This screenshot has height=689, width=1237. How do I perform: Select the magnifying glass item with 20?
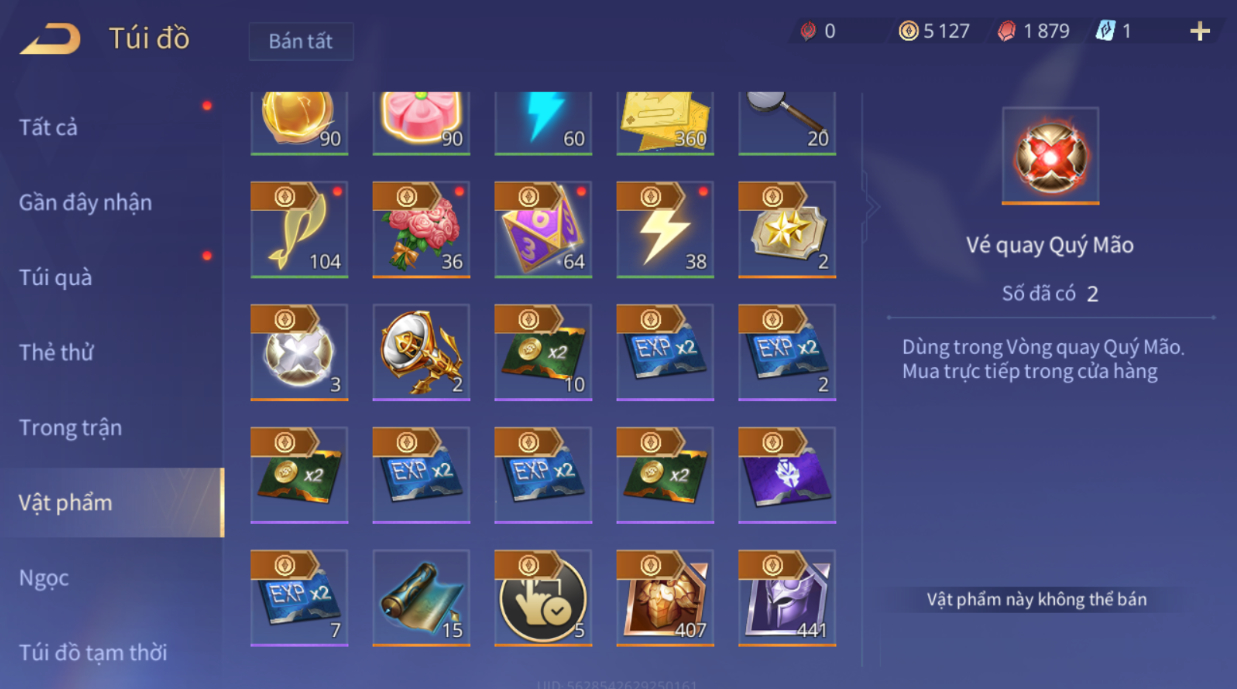pyautogui.click(x=787, y=123)
